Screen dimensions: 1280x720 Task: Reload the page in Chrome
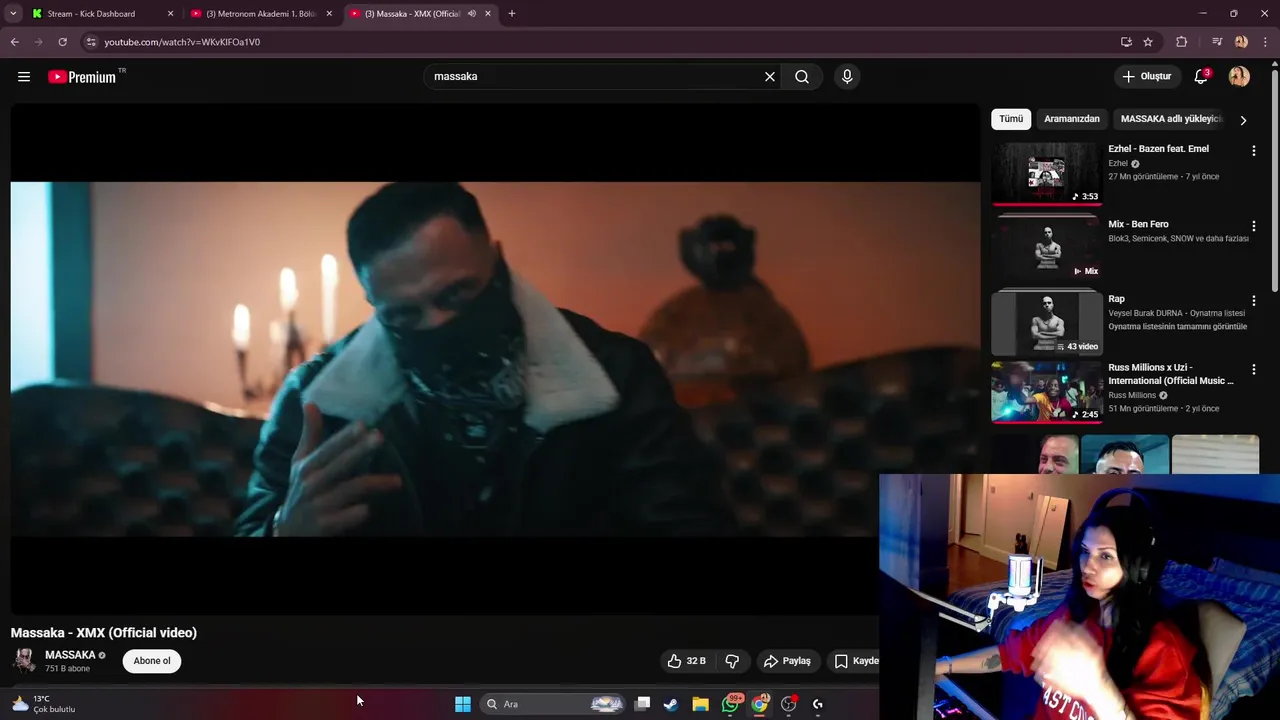click(x=62, y=42)
